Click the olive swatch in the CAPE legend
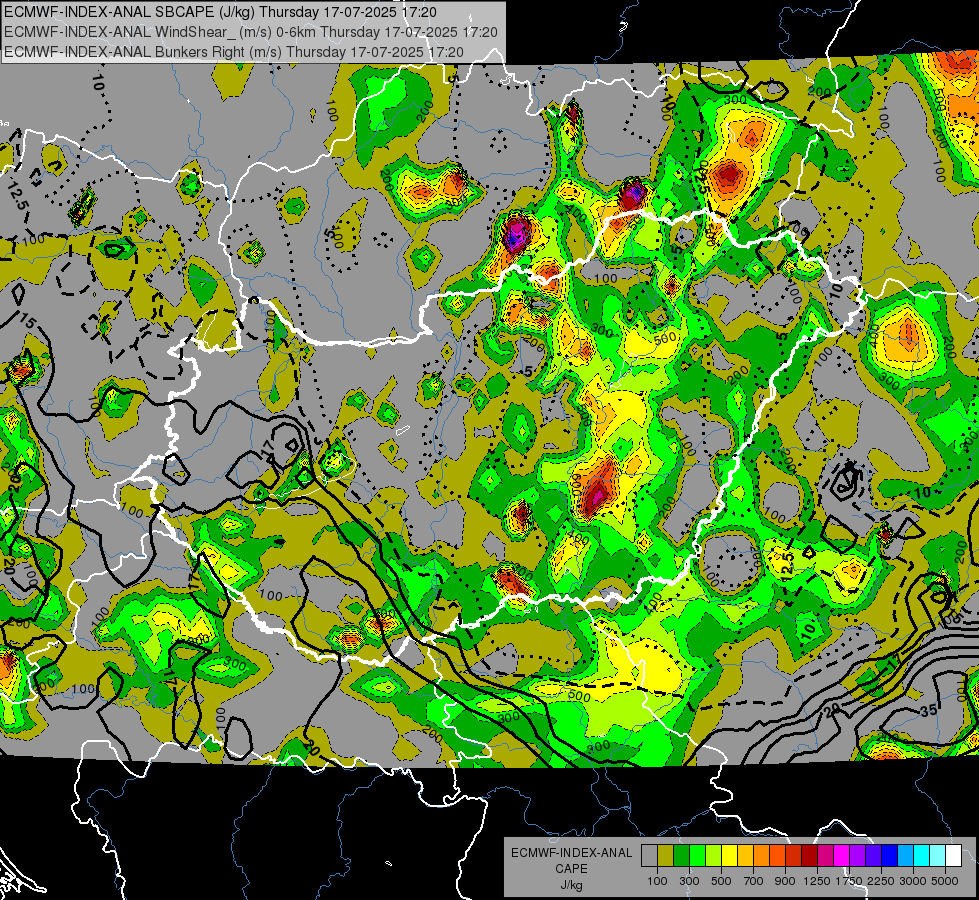 click(666, 856)
